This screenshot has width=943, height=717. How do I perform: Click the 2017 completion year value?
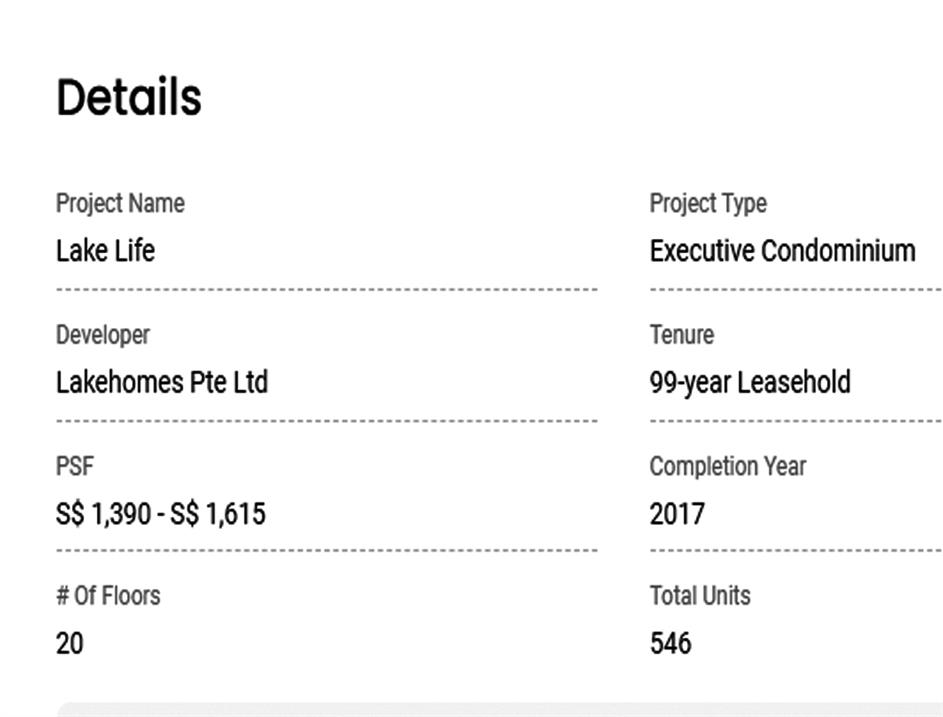(x=677, y=514)
